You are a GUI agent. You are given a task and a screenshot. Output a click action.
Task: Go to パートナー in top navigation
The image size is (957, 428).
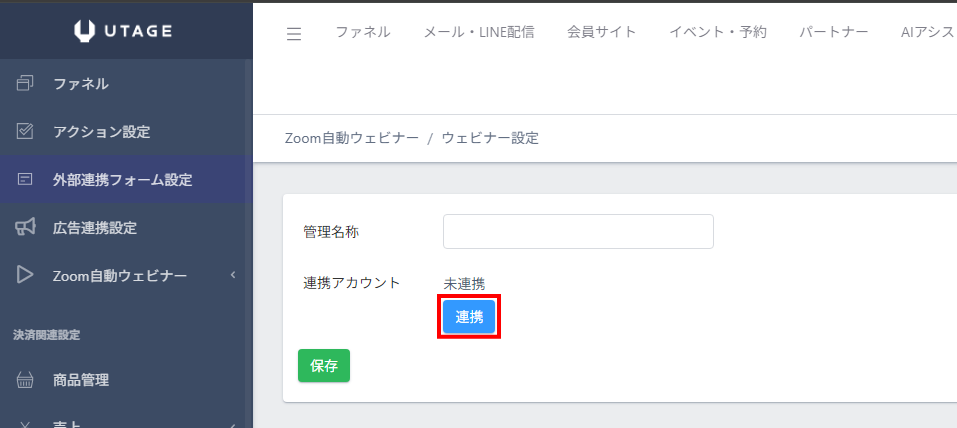tap(833, 32)
